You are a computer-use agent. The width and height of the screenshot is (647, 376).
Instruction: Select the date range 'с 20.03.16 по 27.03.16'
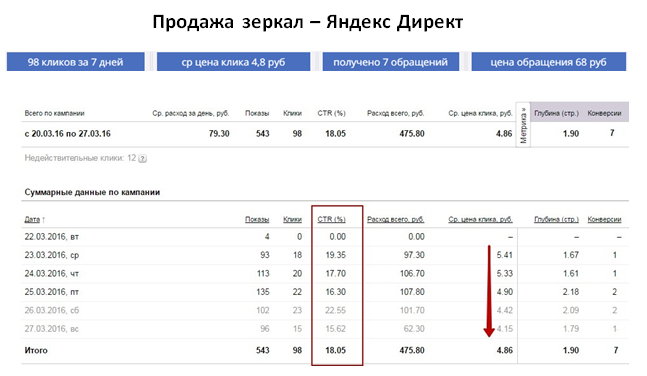[68, 134]
